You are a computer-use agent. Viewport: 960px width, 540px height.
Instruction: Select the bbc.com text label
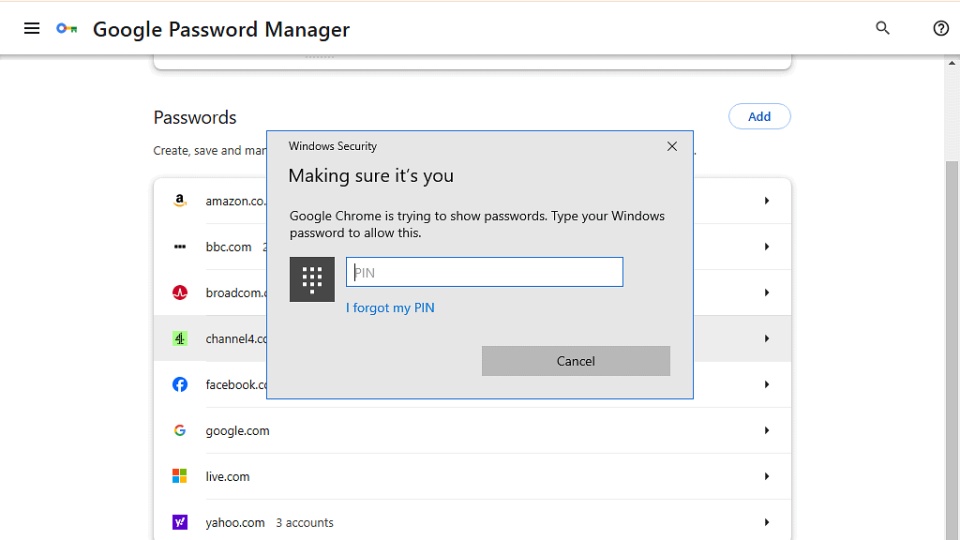pos(228,247)
